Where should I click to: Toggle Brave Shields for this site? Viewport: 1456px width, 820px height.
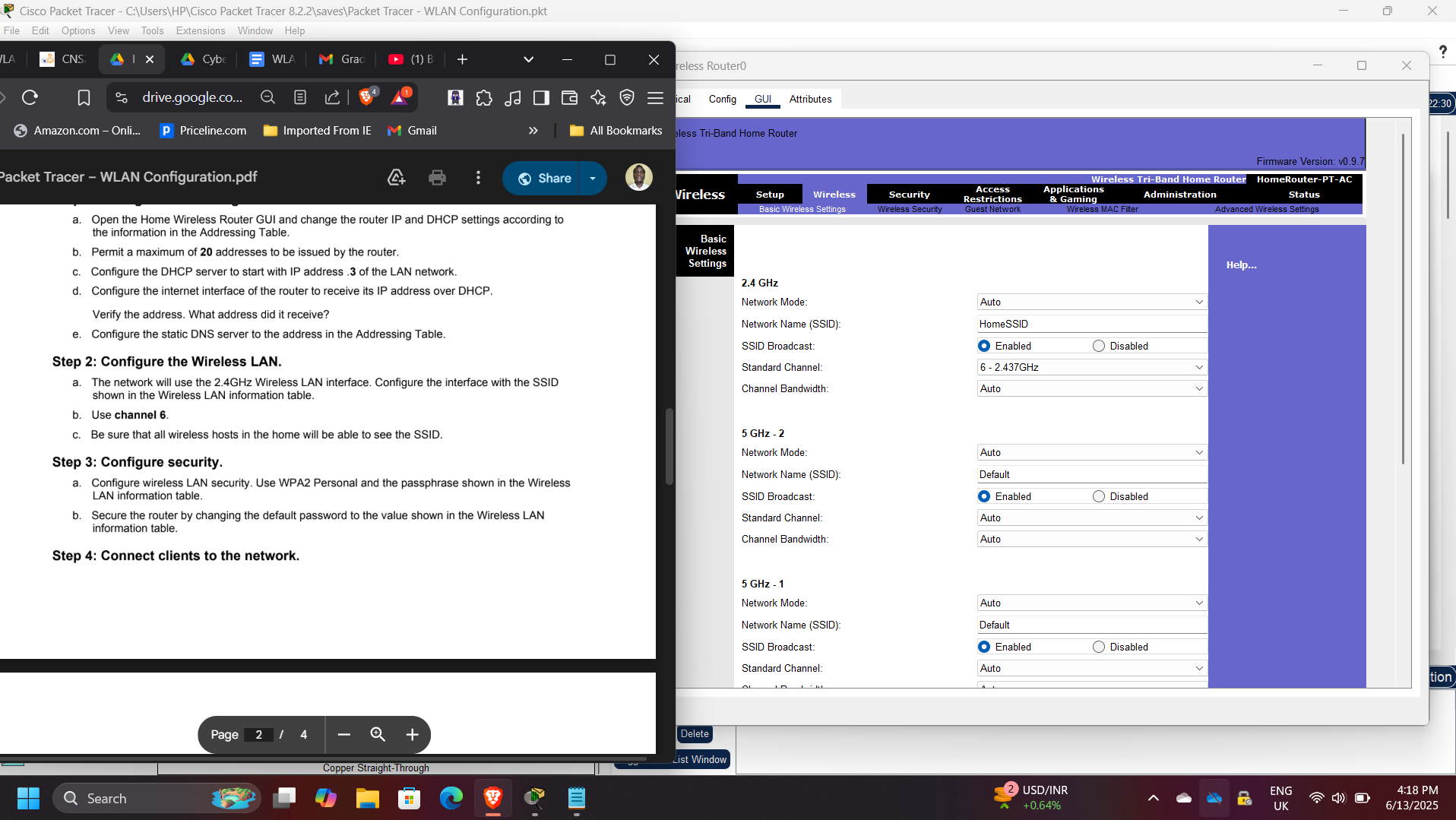[366, 97]
